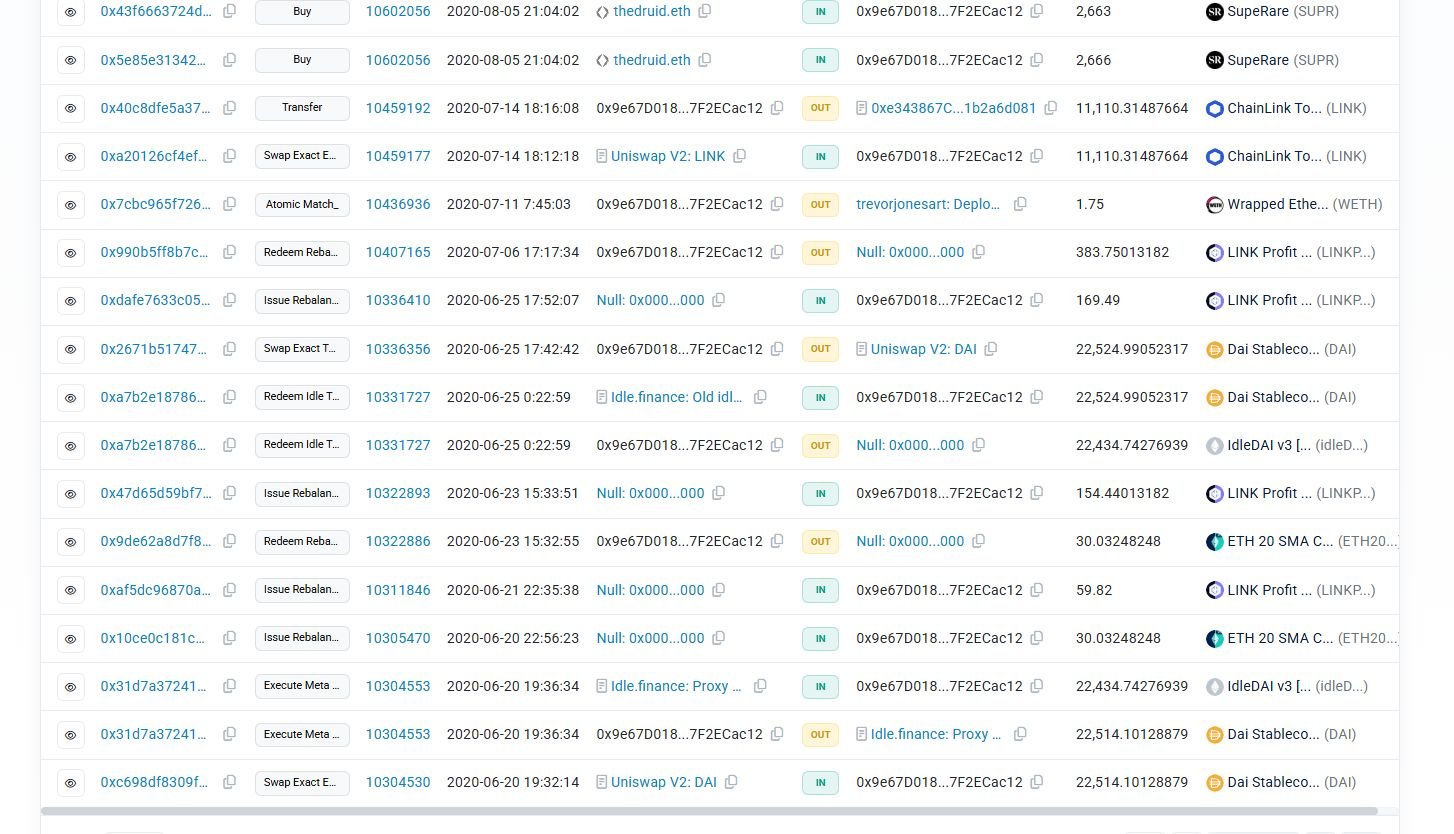Open eye preview for transaction 0x990b5ff8b7c
Image resolution: width=1454 pixels, height=834 pixels.
pyautogui.click(x=71, y=253)
